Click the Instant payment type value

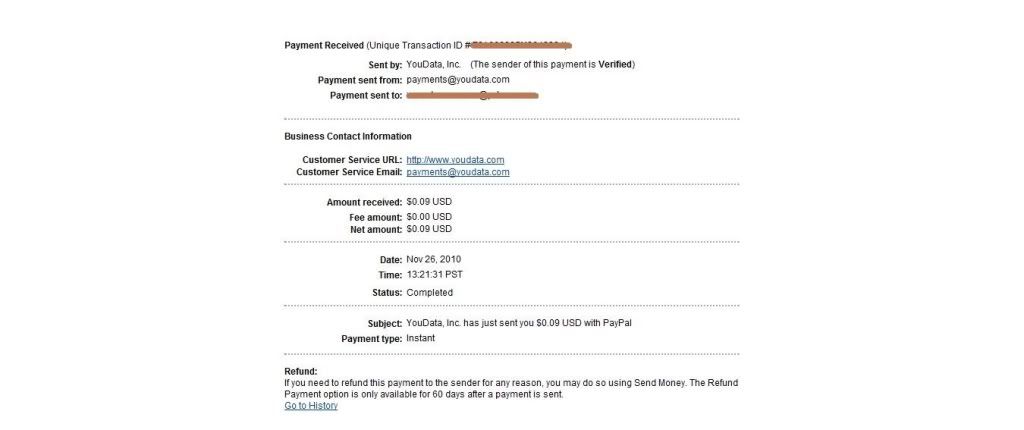click(x=421, y=339)
